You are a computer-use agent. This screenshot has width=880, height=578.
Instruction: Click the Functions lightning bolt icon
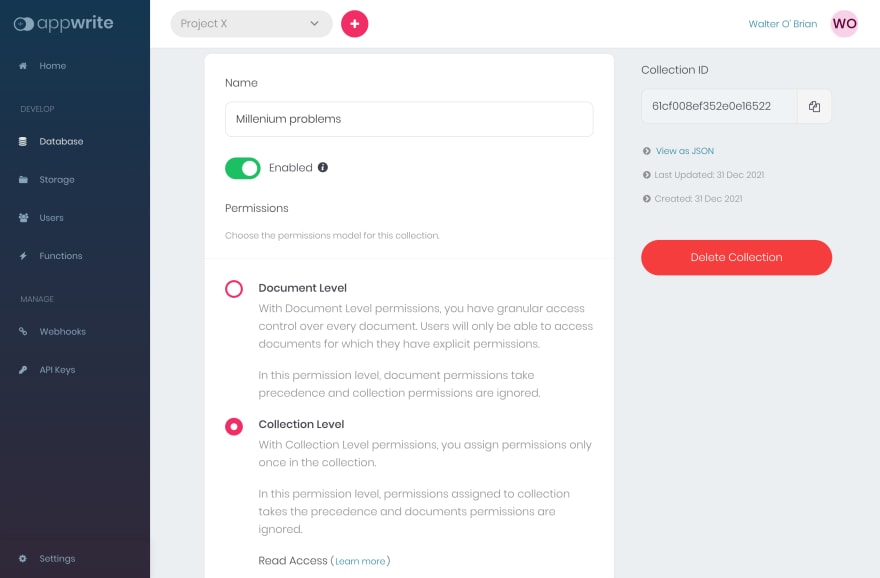tap(23, 256)
